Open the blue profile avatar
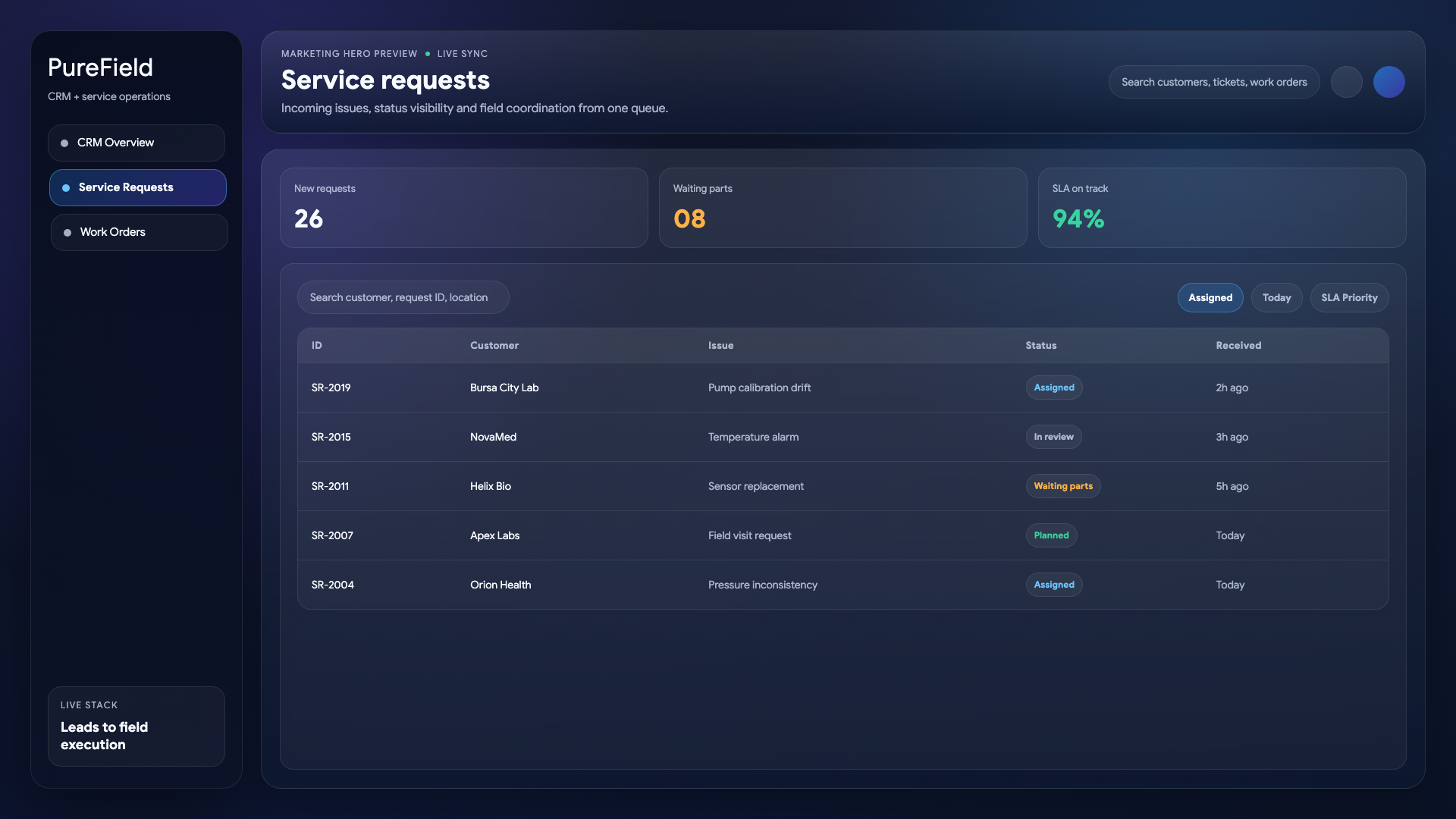 click(x=1389, y=82)
